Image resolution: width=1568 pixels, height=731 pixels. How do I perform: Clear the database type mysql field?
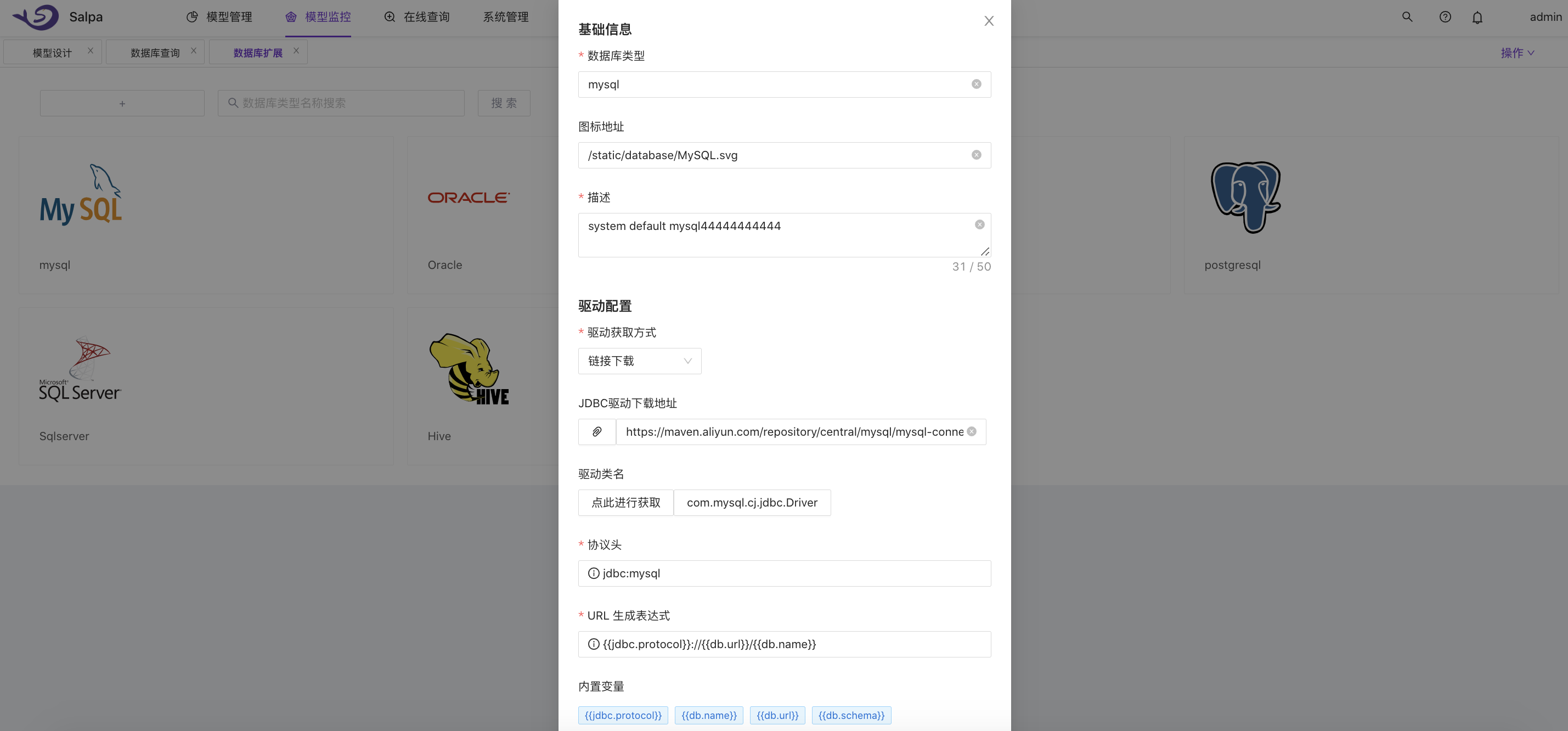coord(977,84)
